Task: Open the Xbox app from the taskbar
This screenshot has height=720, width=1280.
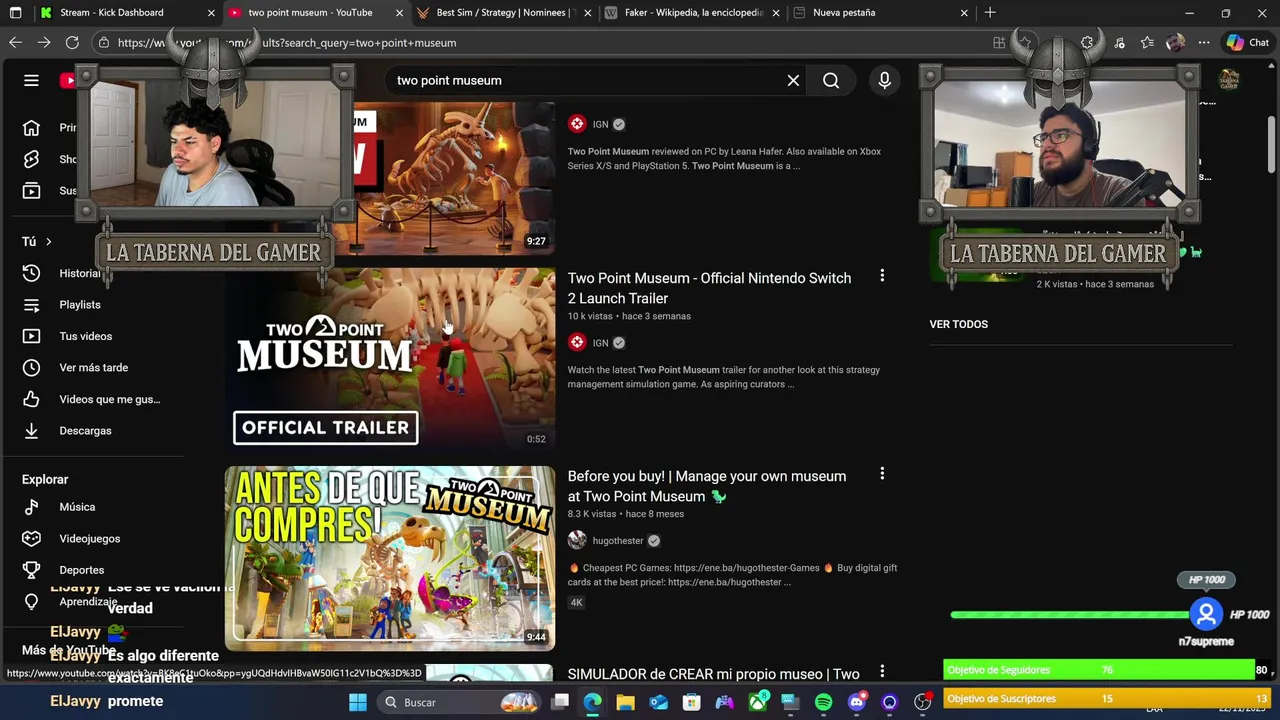Action: coord(757,702)
